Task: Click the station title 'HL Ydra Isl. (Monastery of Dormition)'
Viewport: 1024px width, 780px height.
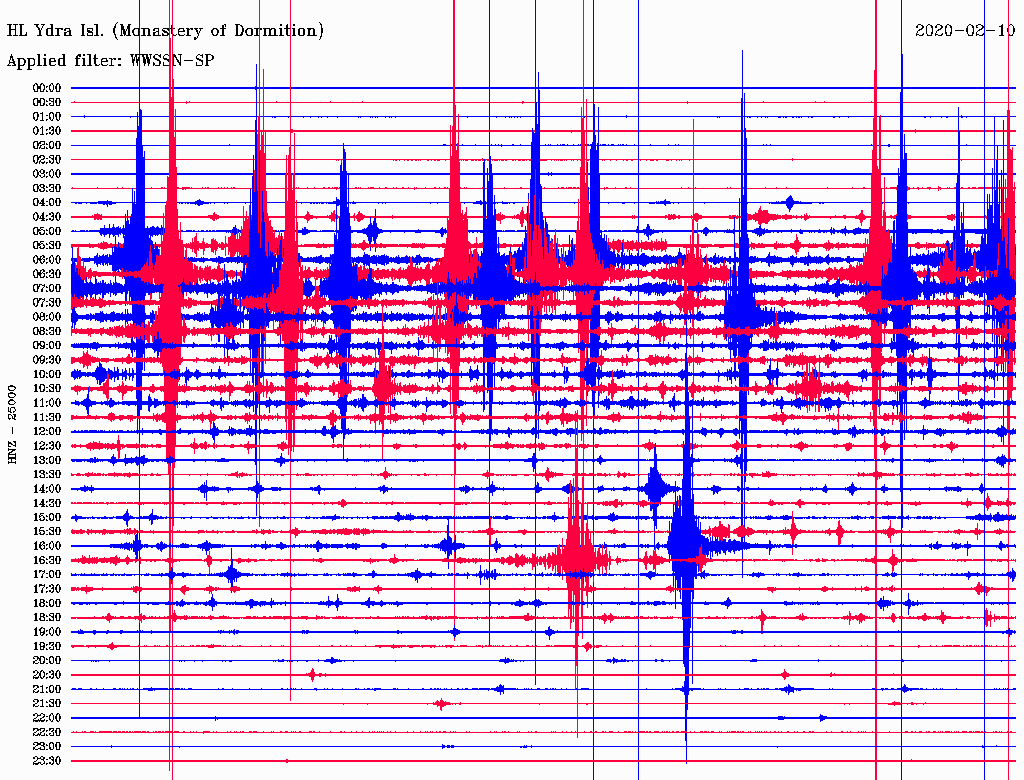Action: tap(165, 31)
